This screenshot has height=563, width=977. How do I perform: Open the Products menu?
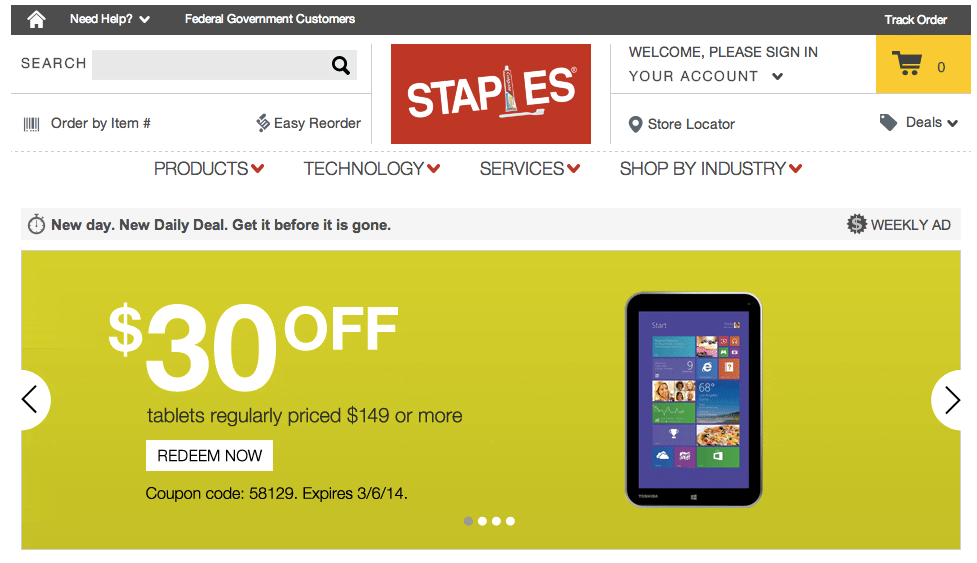(x=209, y=169)
